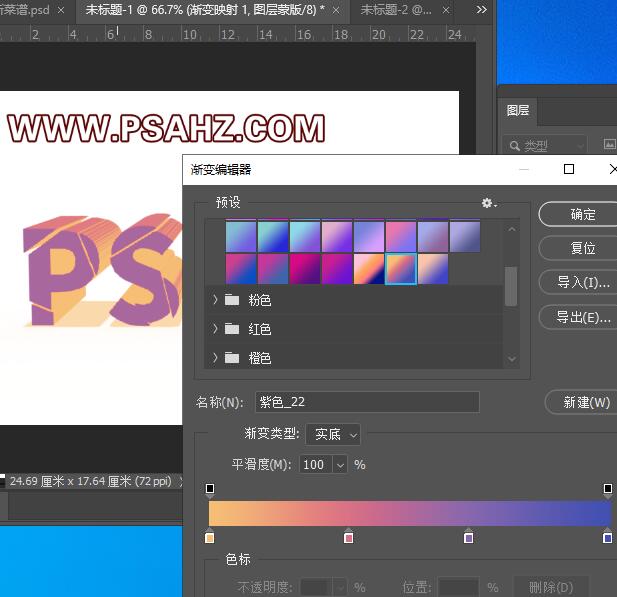Image resolution: width=617 pixels, height=597 pixels.
Task: Open the 类型 filter dropdown in Layers
Action: coord(545,146)
